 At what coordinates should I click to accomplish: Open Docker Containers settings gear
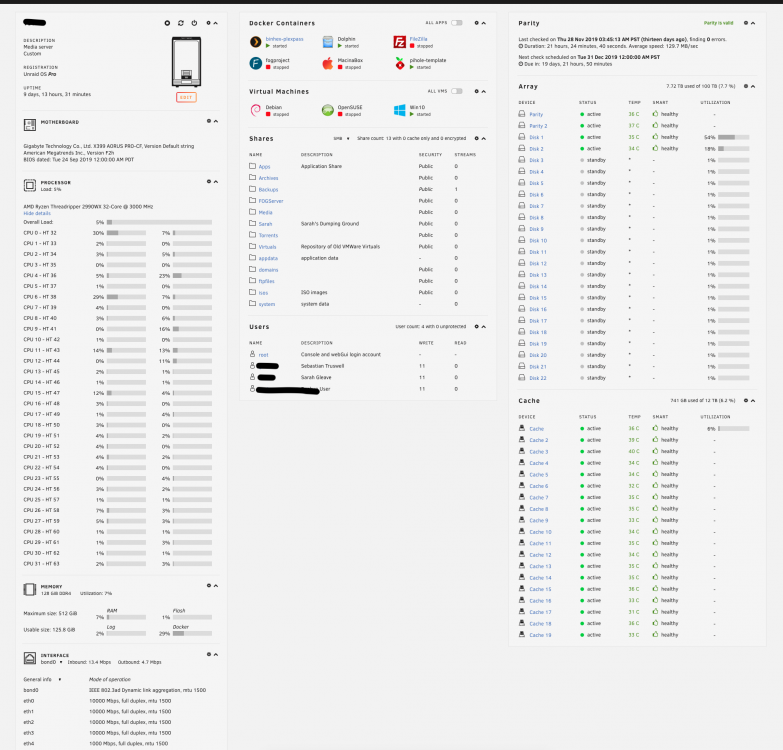point(476,23)
